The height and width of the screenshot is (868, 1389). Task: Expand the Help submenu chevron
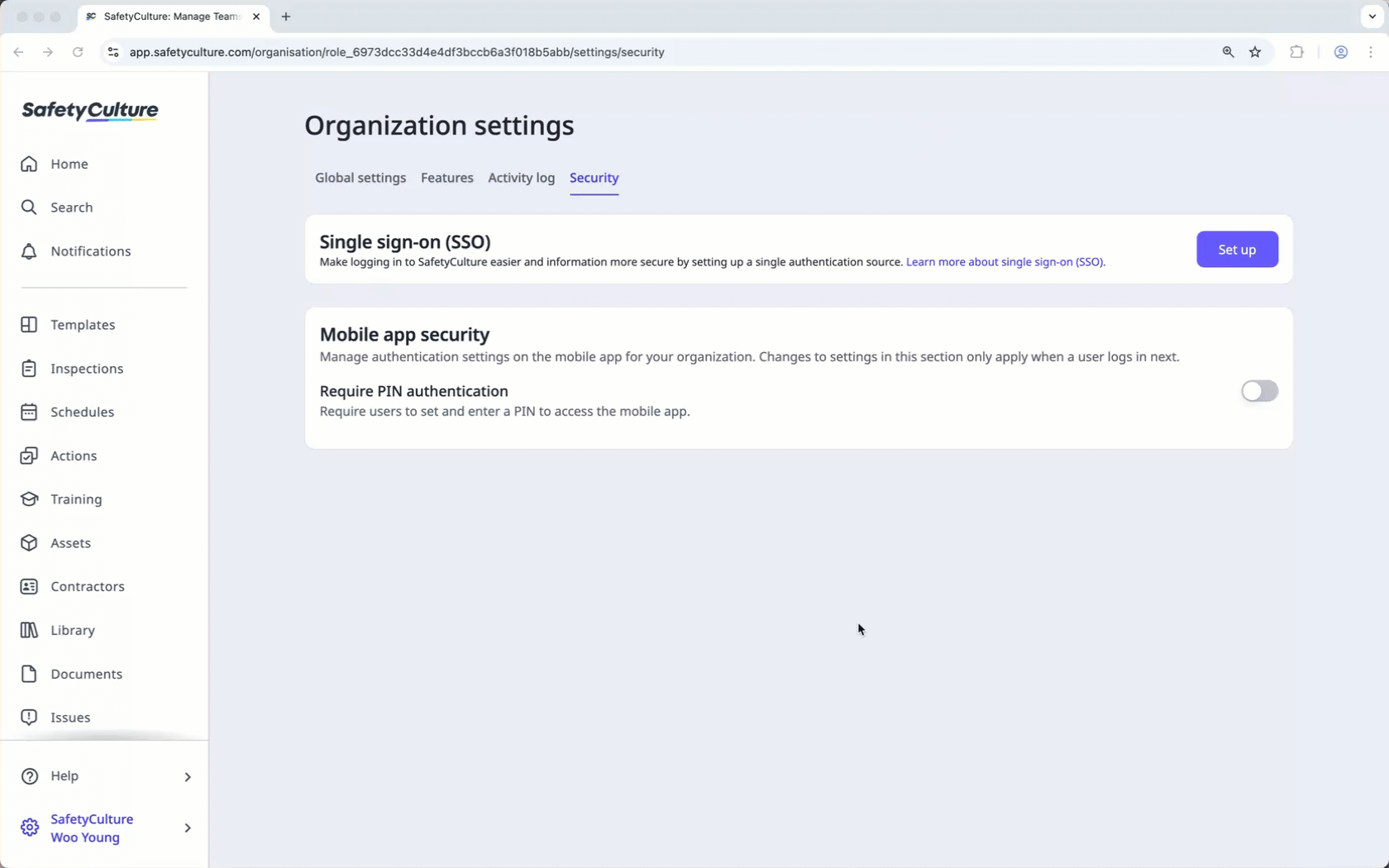click(x=188, y=776)
